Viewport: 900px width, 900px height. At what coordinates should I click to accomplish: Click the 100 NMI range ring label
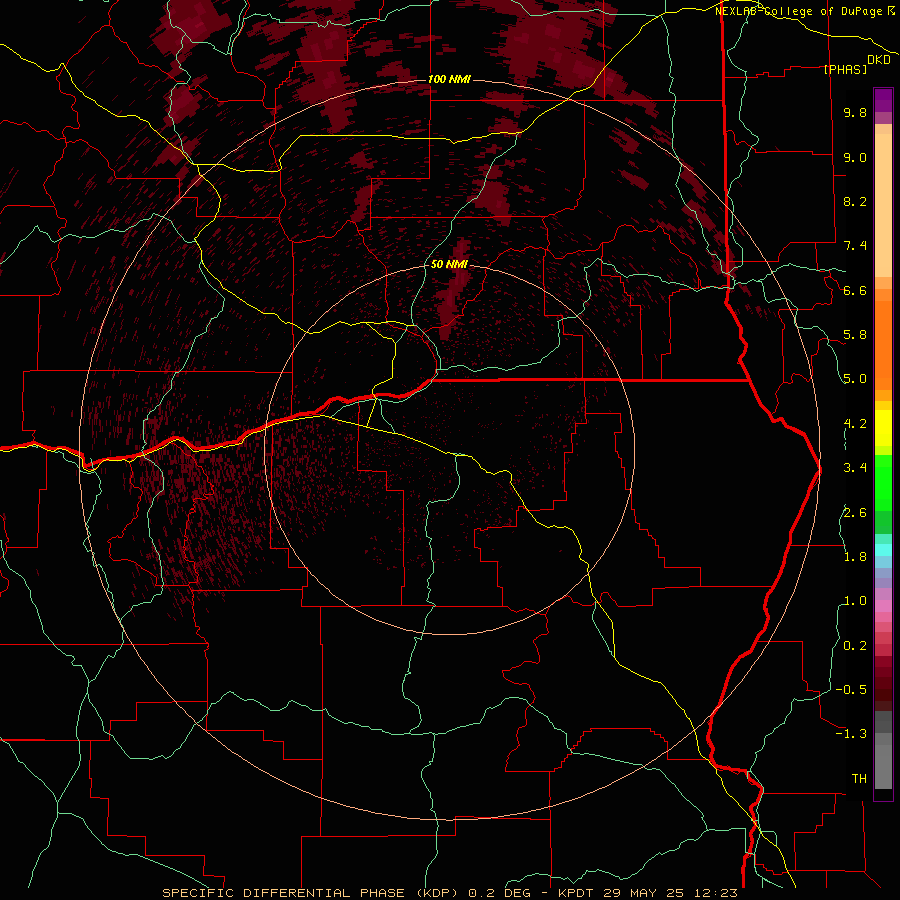click(449, 79)
